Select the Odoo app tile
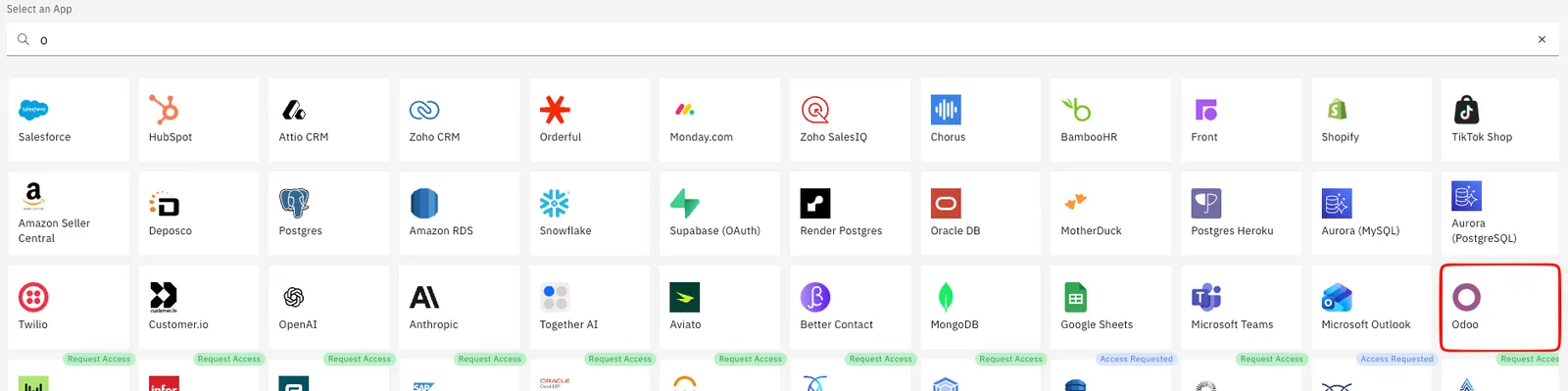 (1500, 308)
